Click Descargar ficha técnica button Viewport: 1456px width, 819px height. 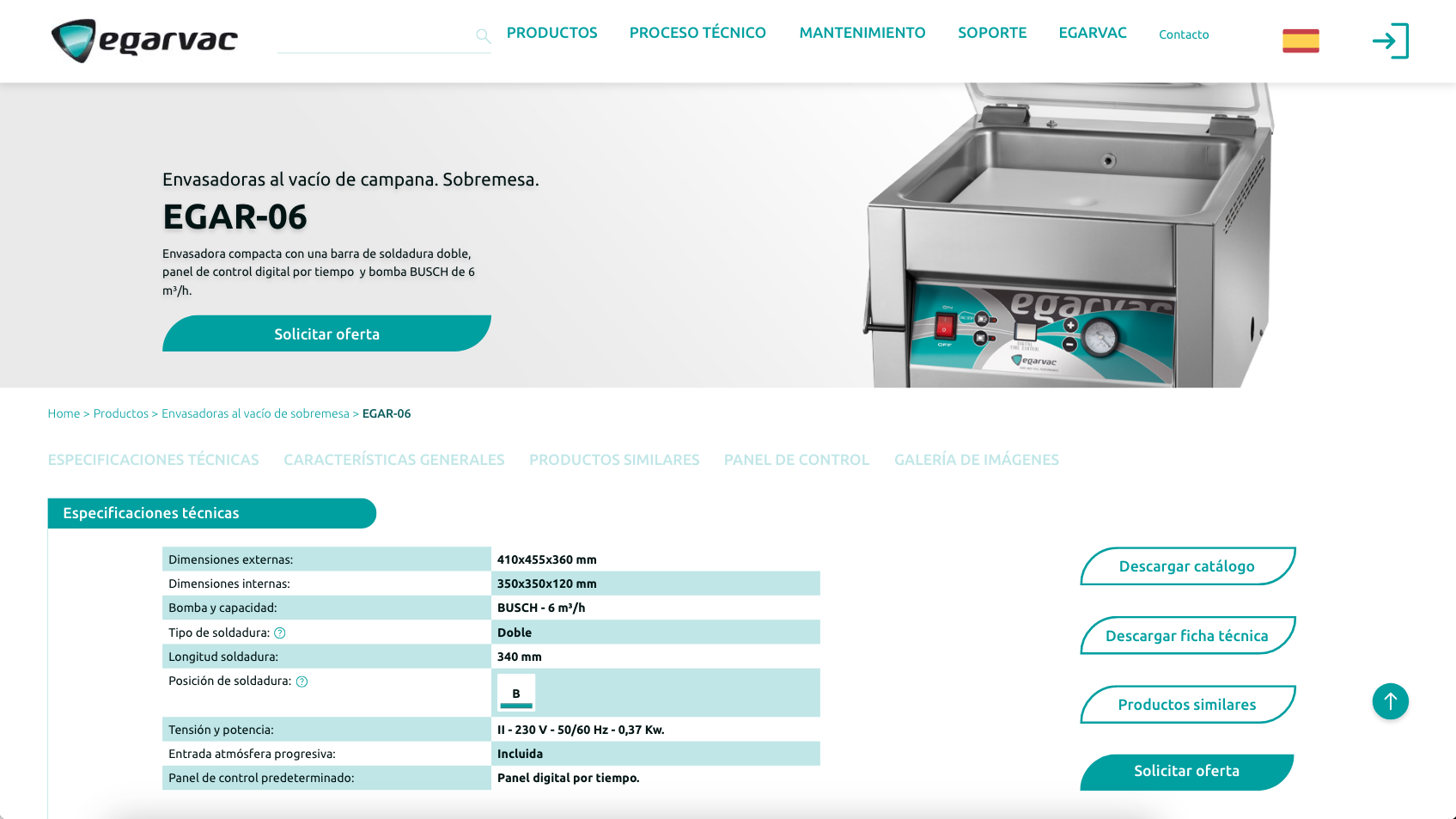pos(1187,635)
